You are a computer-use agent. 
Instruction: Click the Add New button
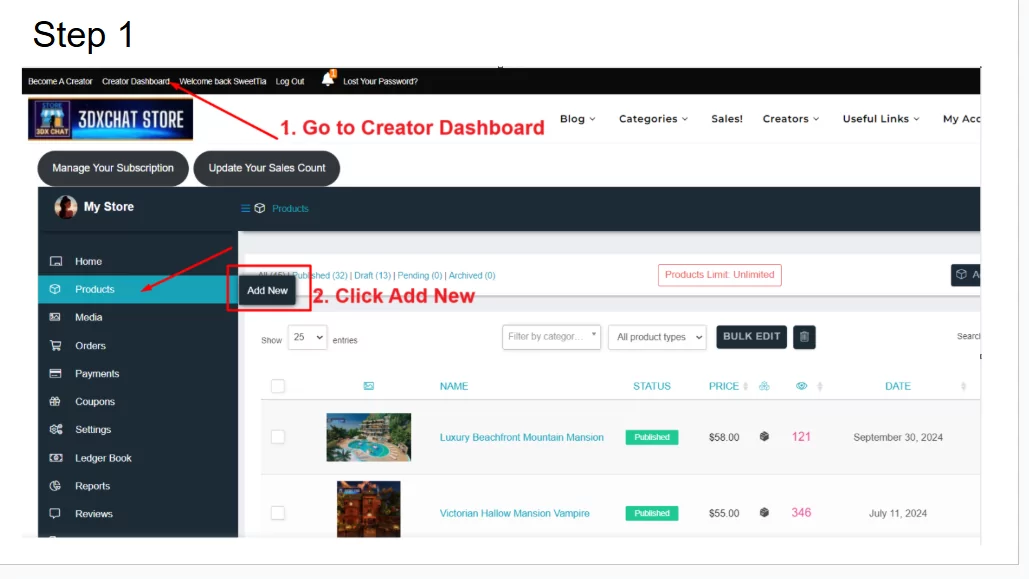pyautogui.click(x=266, y=290)
